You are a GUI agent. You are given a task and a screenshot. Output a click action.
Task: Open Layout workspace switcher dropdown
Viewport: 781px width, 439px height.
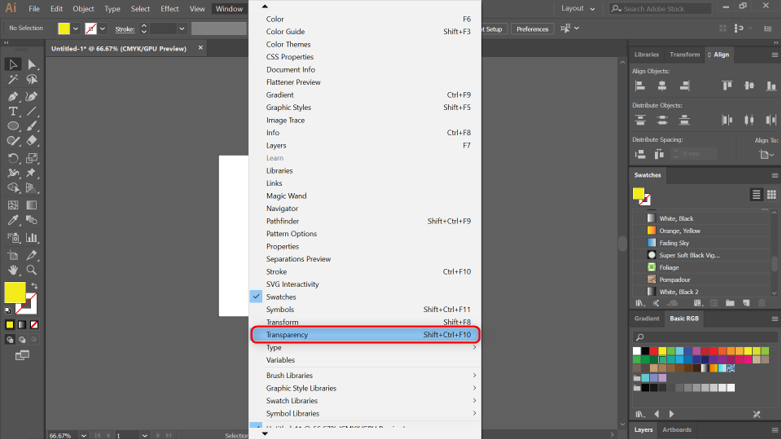(x=578, y=8)
